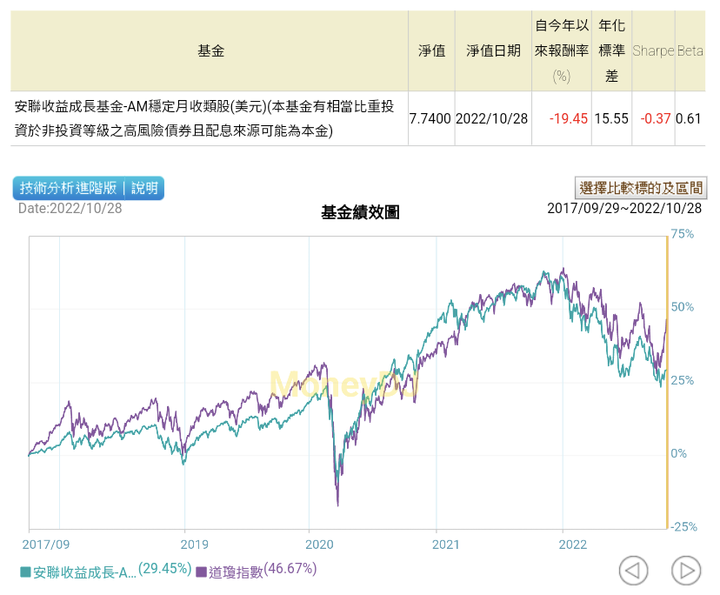720x595 pixels.
Task: Select the 0.61 Beta value
Action: click(688, 118)
